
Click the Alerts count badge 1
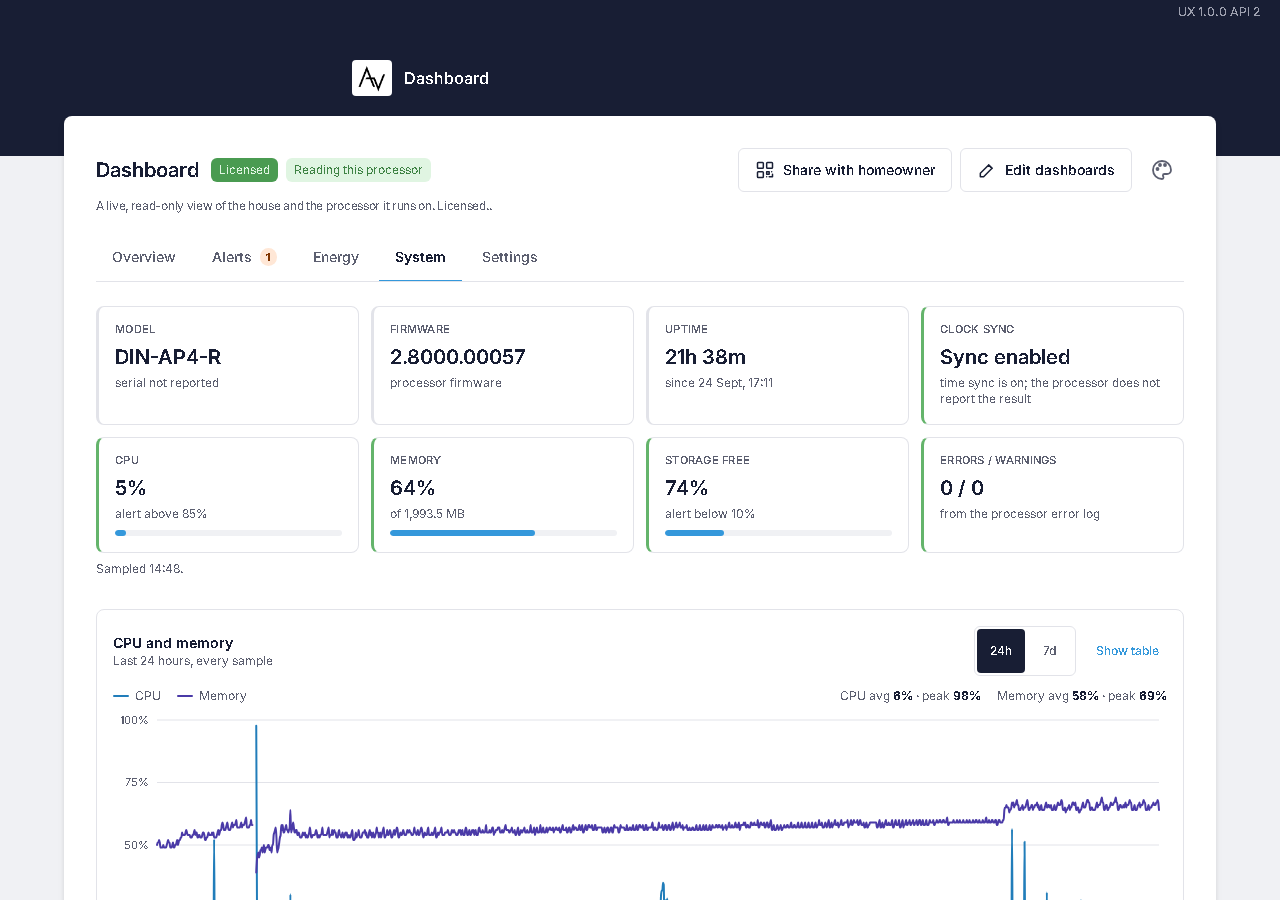tap(268, 257)
